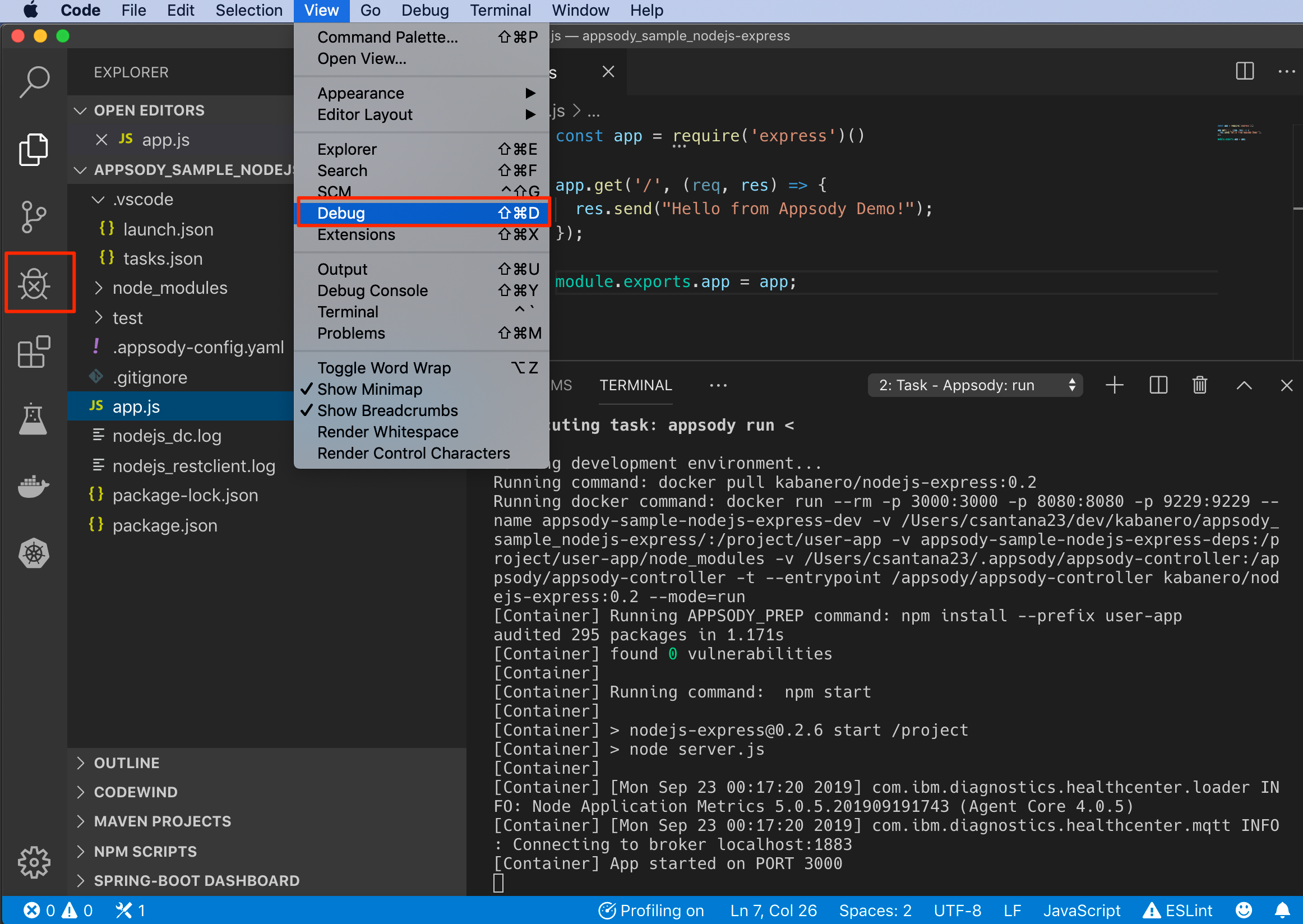Split the editor right

click(x=1244, y=71)
